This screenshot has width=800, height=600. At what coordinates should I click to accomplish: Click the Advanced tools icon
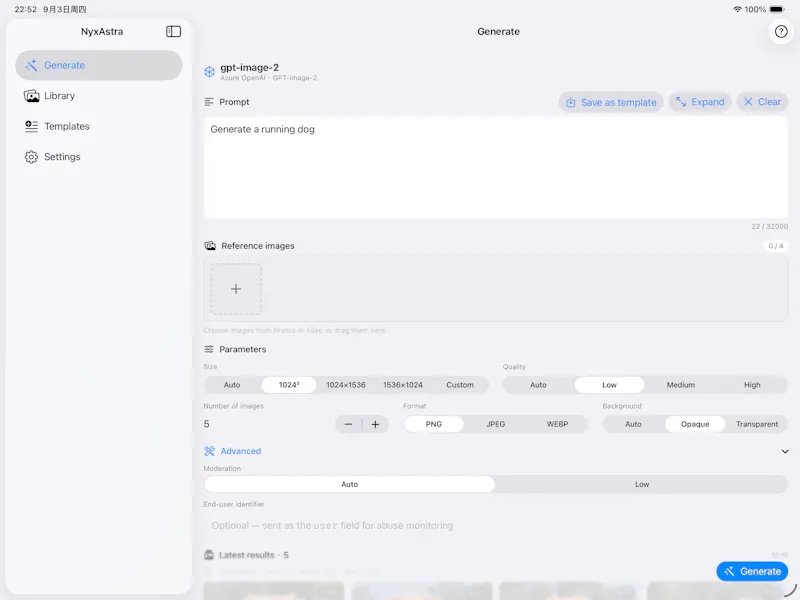coord(209,452)
